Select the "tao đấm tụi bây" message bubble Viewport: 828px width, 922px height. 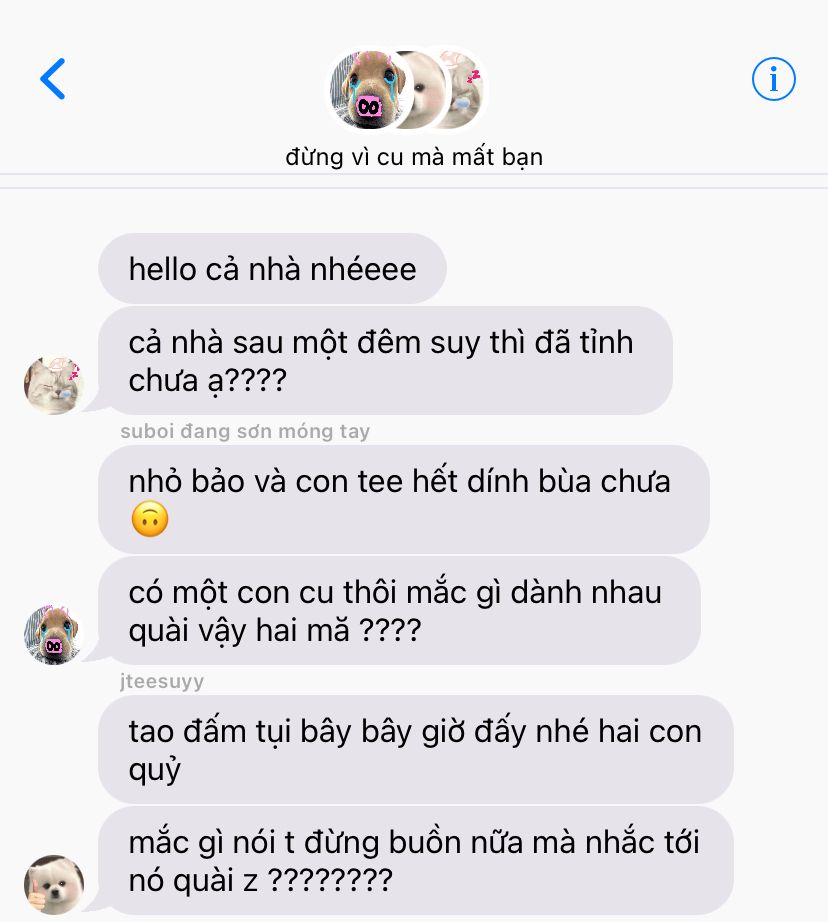pyautogui.click(x=416, y=749)
